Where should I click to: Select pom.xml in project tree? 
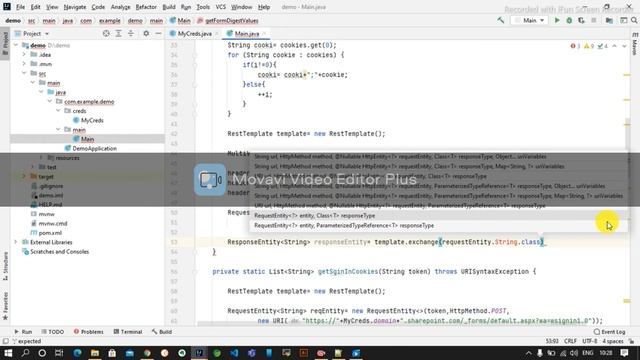point(50,233)
